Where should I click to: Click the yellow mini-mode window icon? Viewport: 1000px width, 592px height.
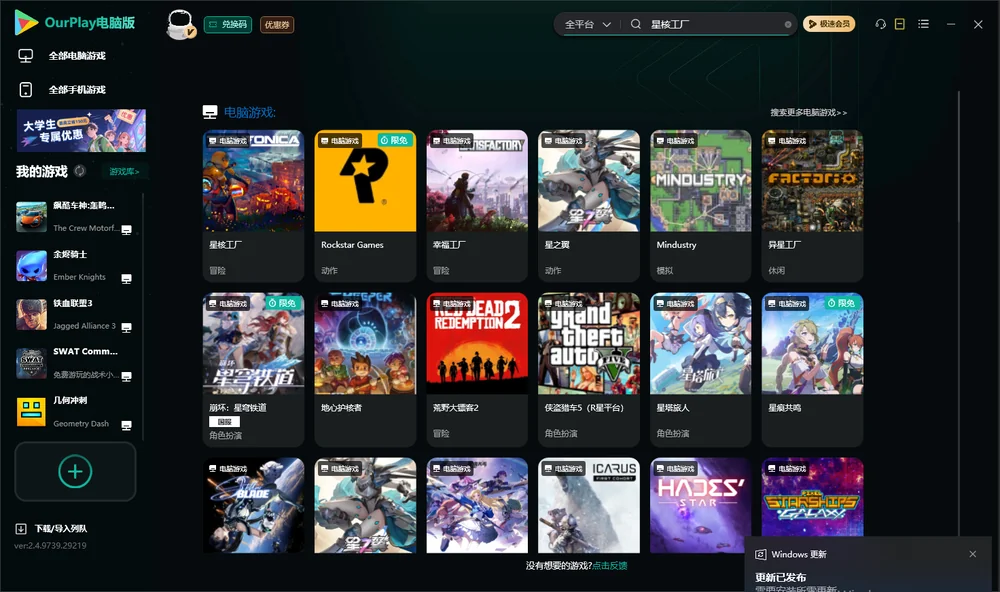[900, 24]
